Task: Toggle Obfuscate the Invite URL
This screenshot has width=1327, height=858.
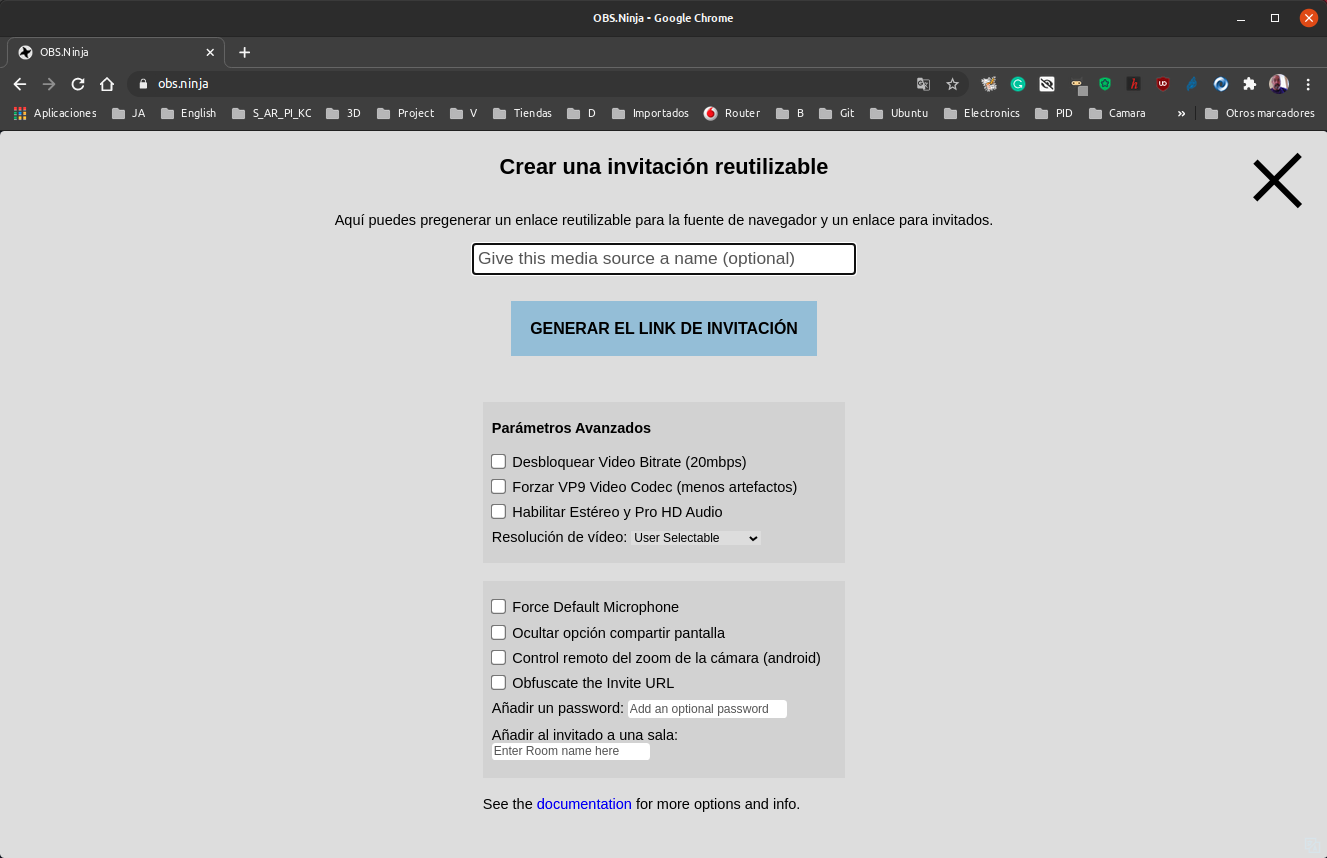Action: [498, 682]
